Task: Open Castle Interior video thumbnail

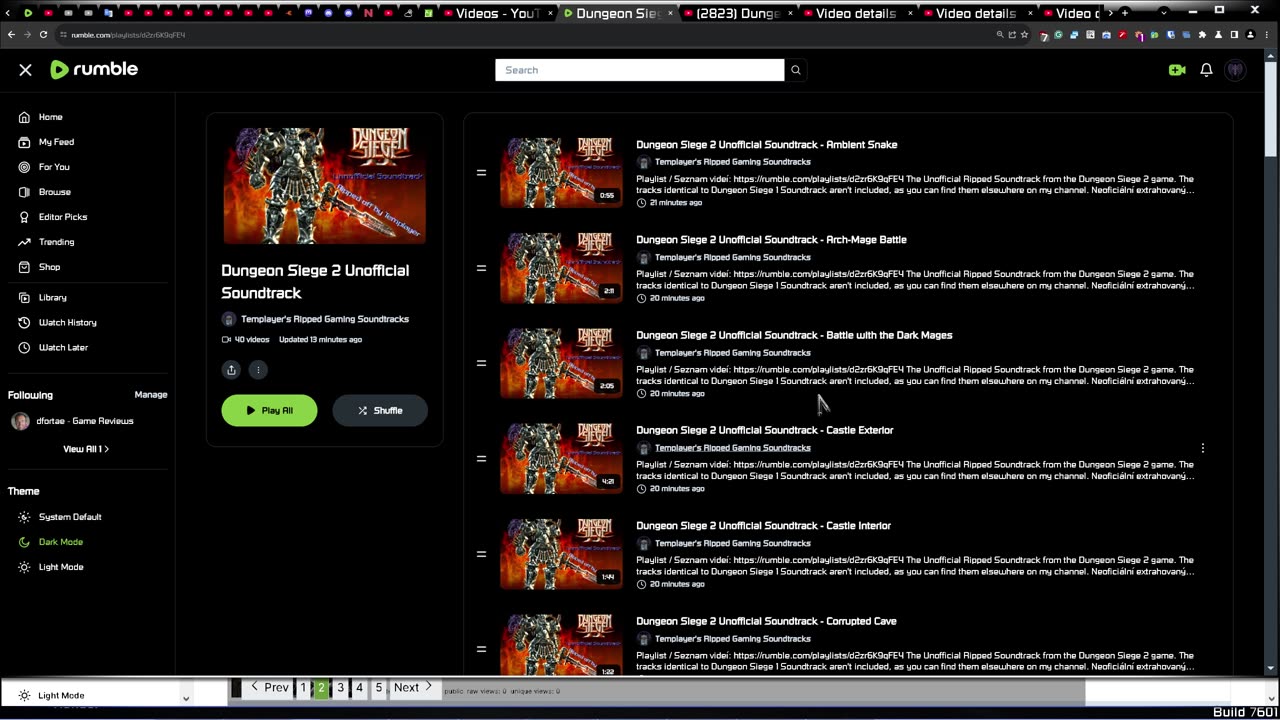Action: click(561, 554)
